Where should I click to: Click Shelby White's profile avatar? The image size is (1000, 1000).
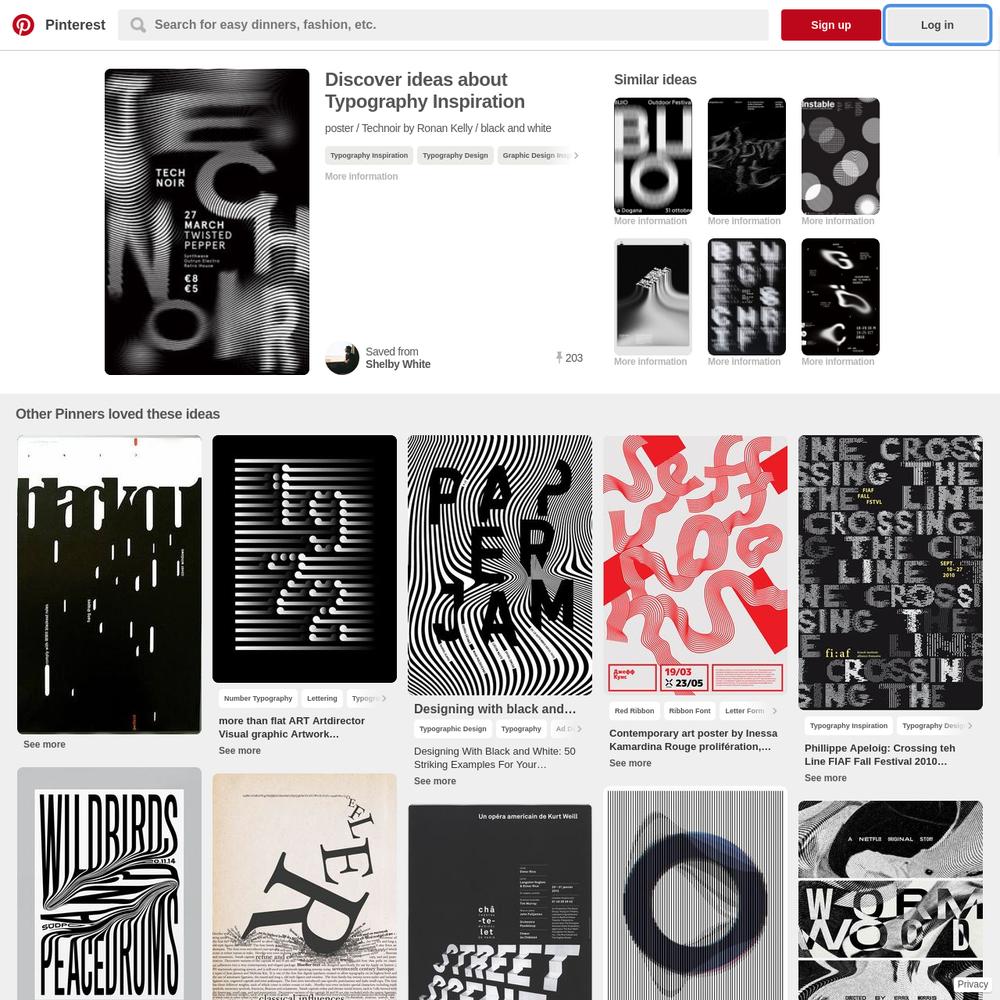(x=342, y=358)
